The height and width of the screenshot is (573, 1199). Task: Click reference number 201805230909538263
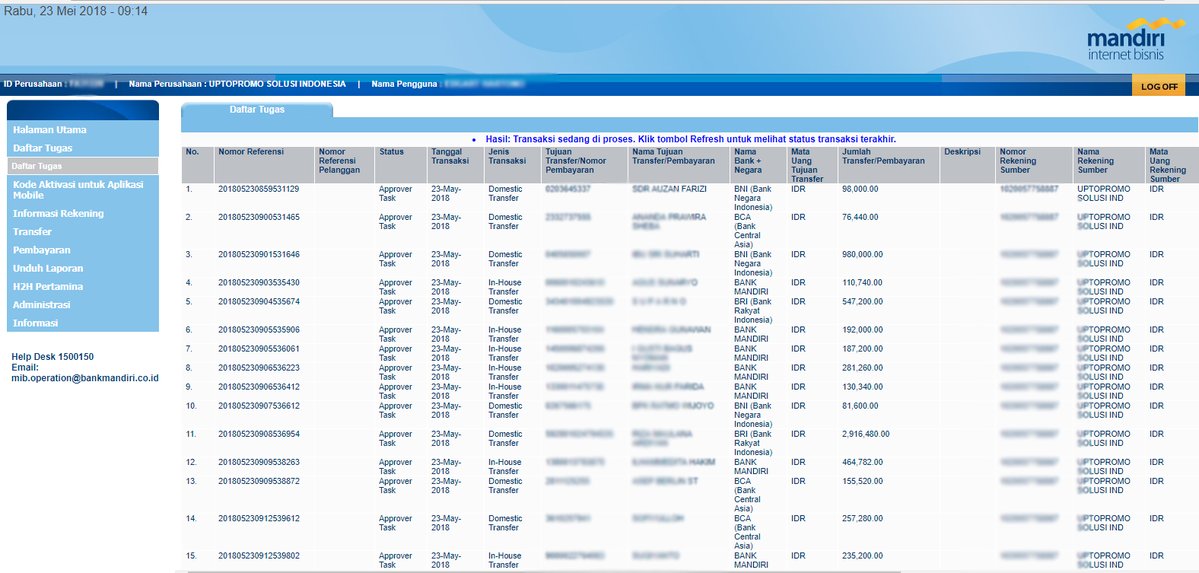tap(258, 462)
